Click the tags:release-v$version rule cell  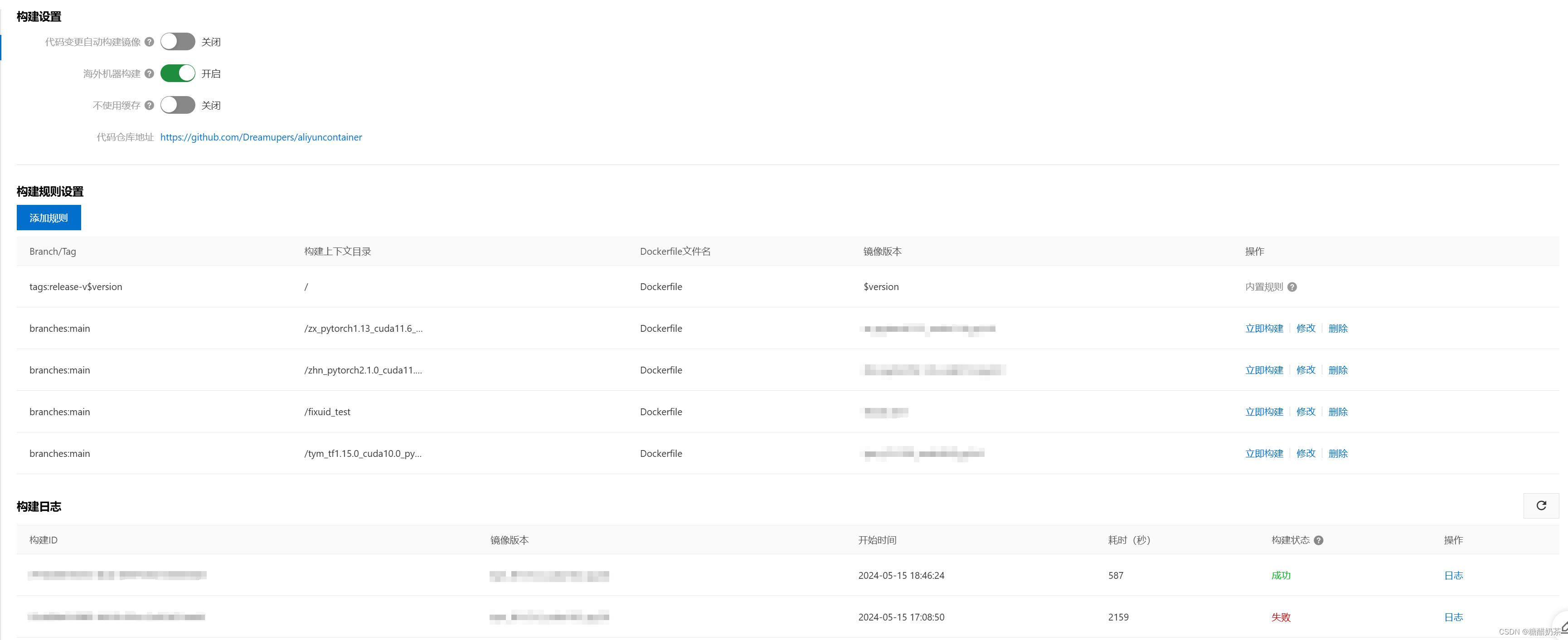76,286
